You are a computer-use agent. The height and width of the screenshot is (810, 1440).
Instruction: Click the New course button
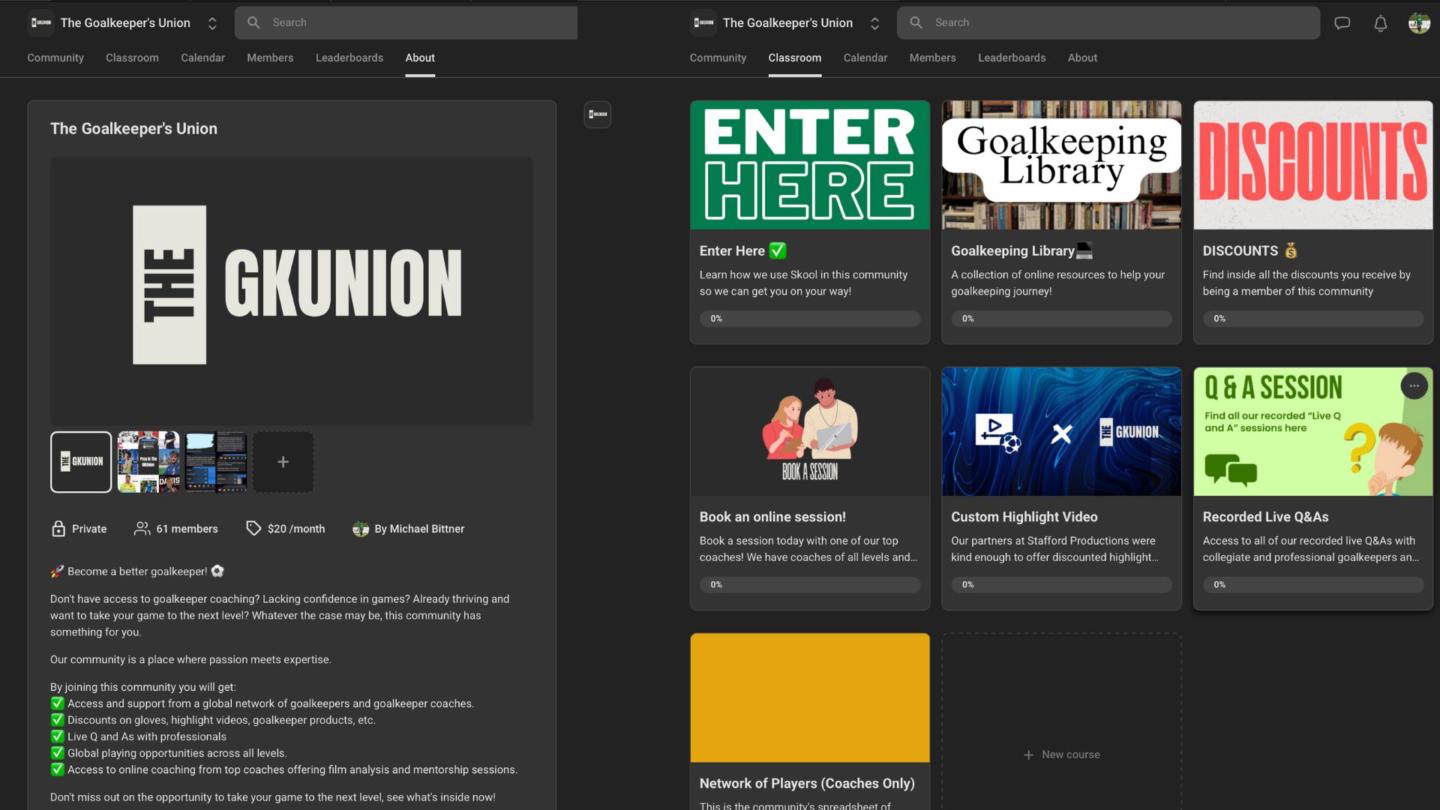(x=1061, y=754)
